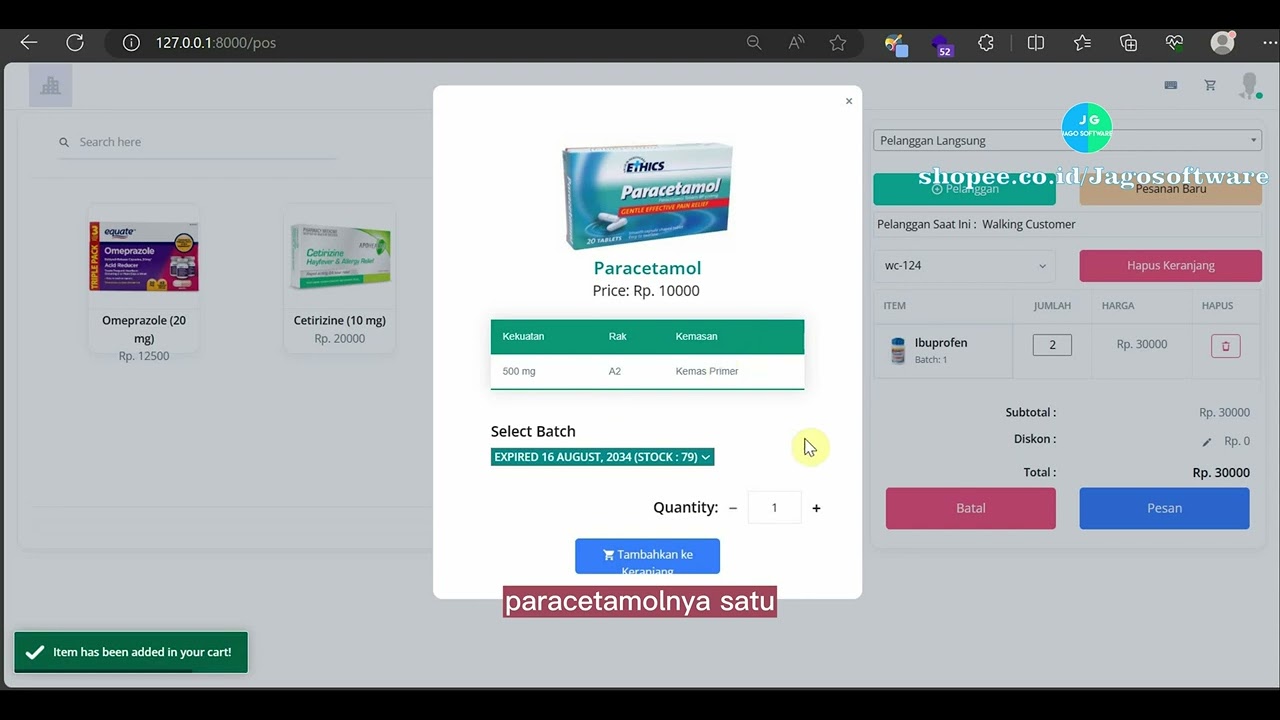Toggle split screen view icon
1280x720 pixels.
(1036, 42)
